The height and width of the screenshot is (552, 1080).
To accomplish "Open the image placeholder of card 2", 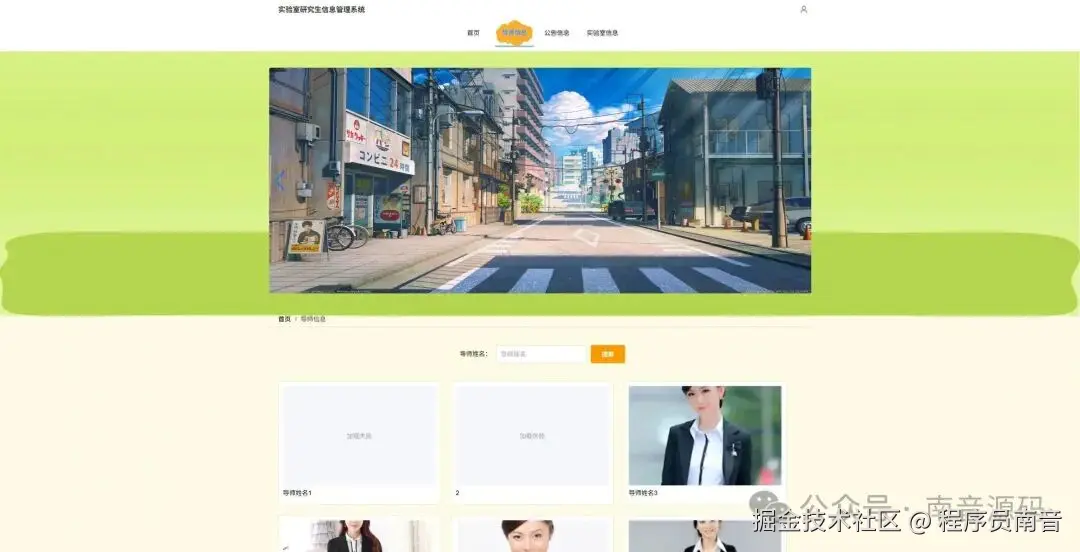I will coord(533,436).
